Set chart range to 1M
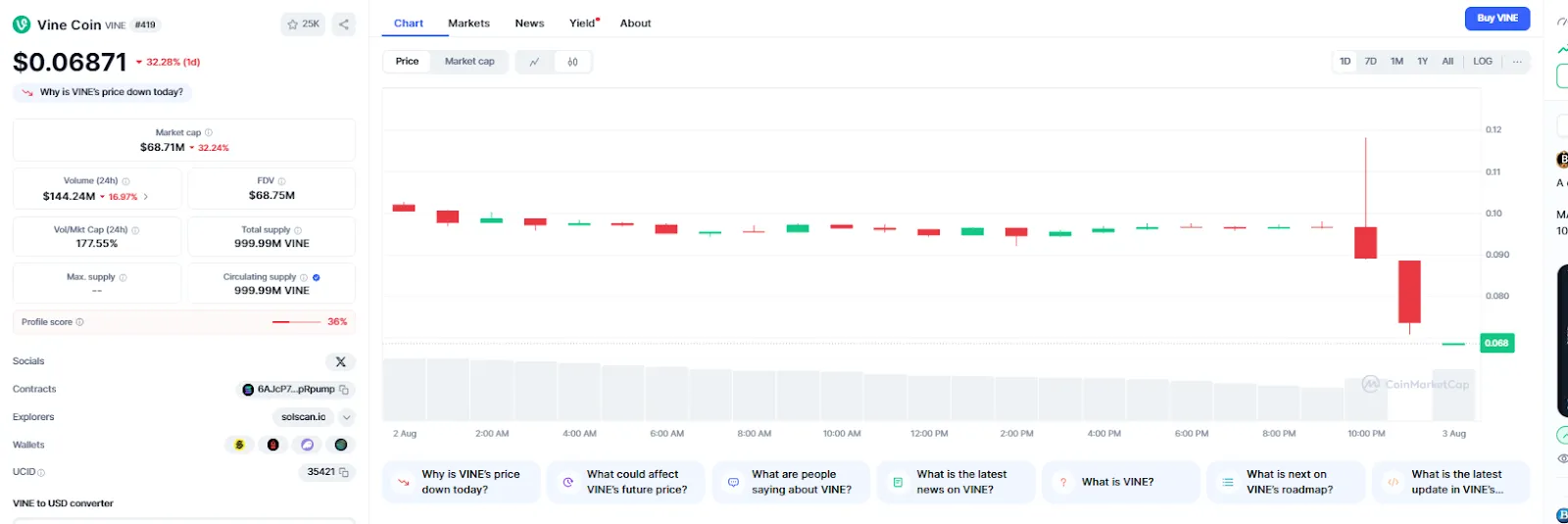Screen dimensions: 1568x524 coord(1396,62)
